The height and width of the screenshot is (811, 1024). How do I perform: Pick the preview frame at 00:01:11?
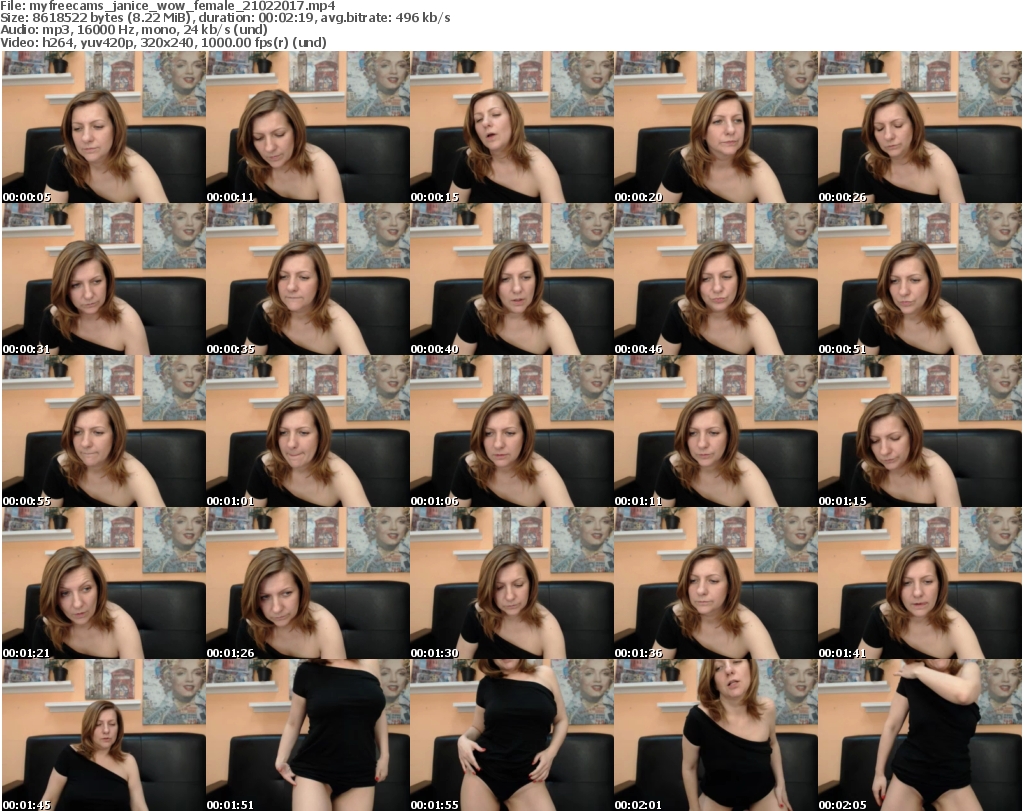pyautogui.click(x=716, y=432)
